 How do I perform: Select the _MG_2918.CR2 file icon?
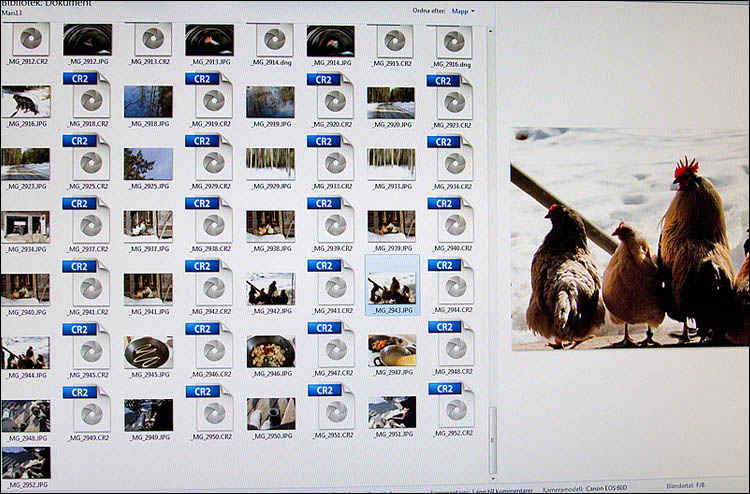pyautogui.click(x=87, y=94)
